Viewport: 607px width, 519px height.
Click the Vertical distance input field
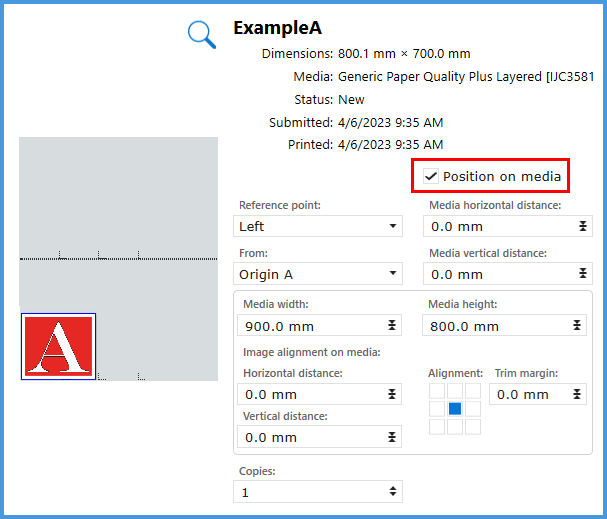(310, 437)
